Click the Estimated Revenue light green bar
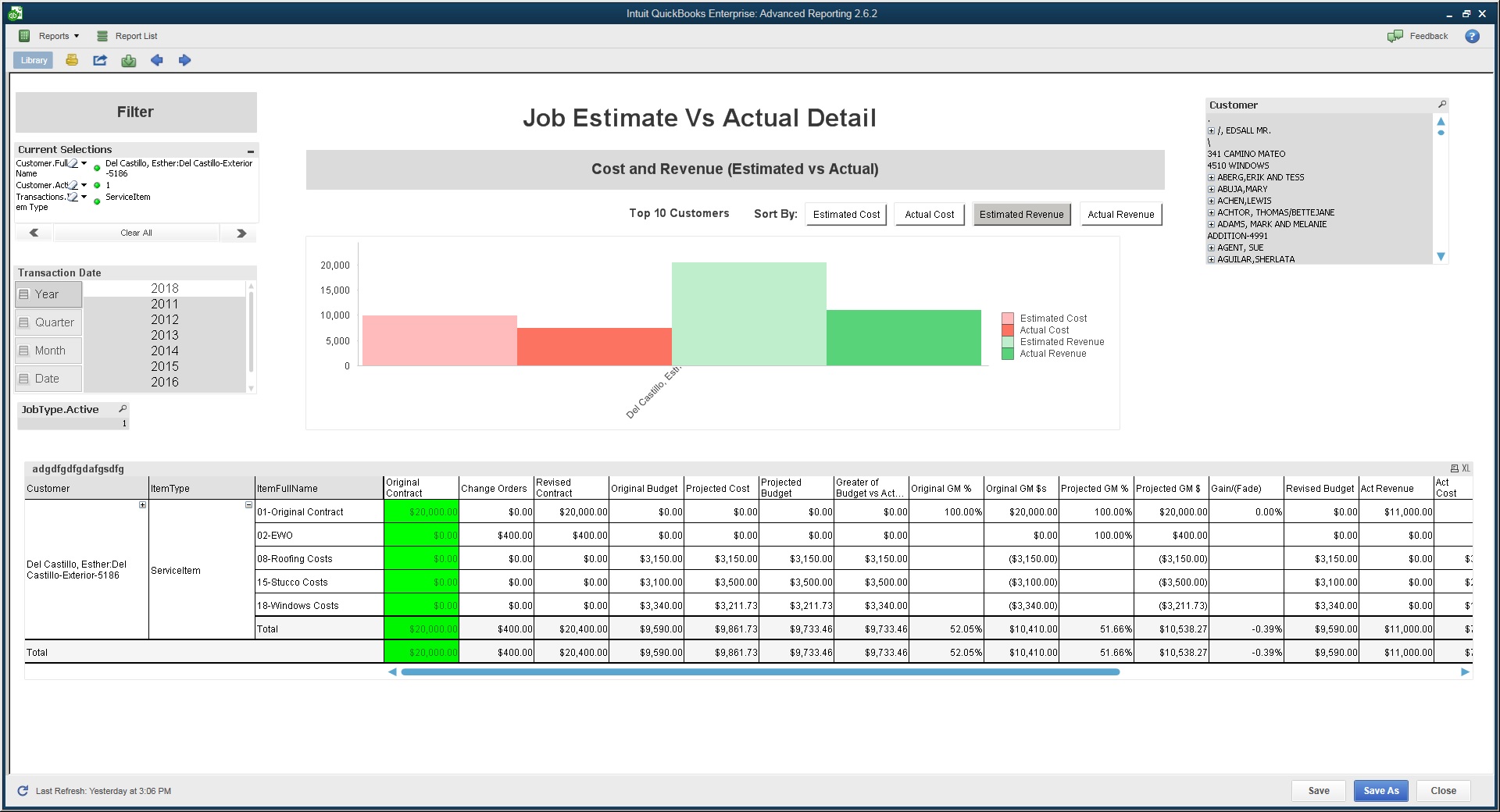The height and width of the screenshot is (812, 1500). pos(749,314)
